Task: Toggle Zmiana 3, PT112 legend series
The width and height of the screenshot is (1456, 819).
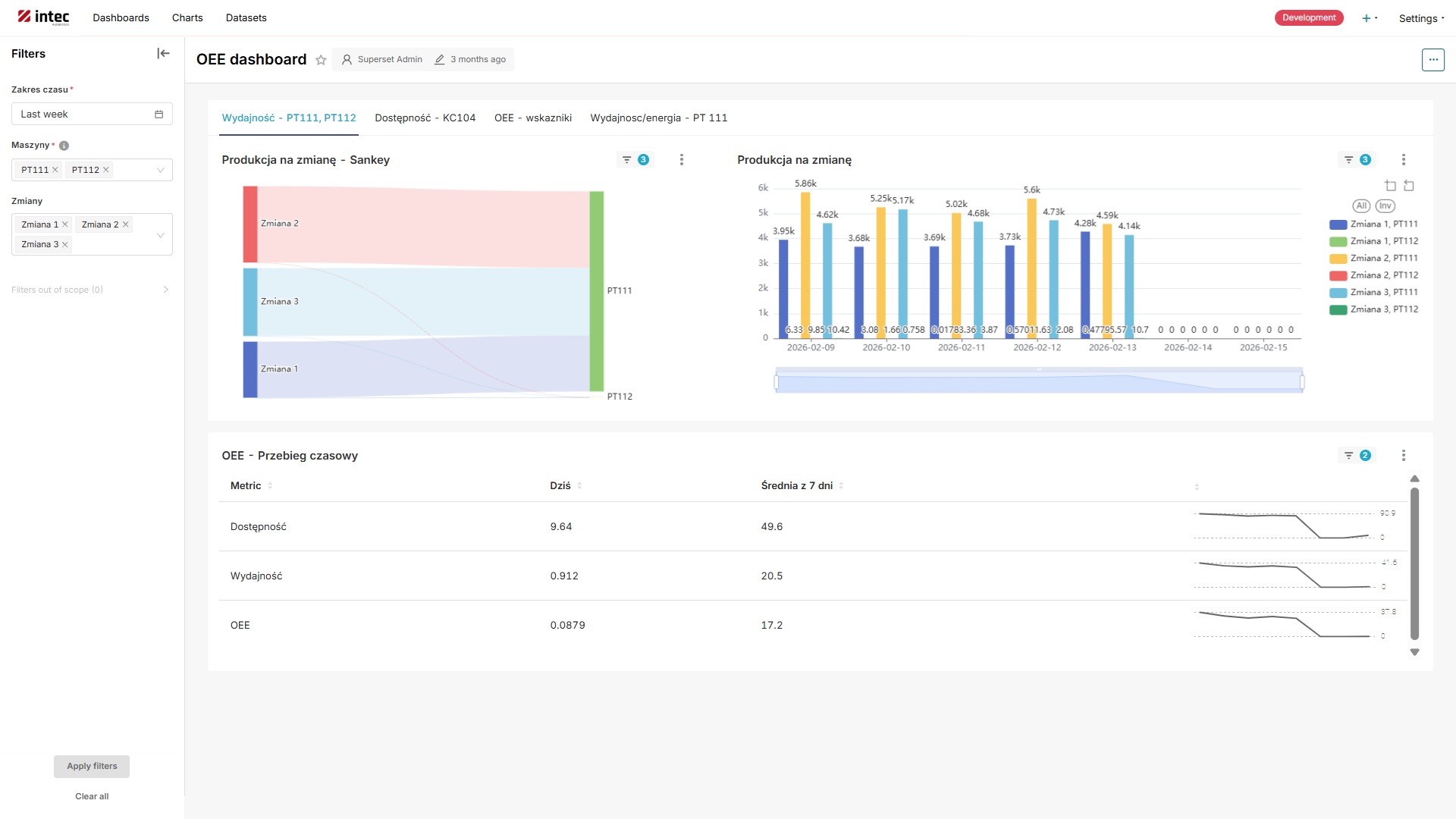Action: 1373,309
